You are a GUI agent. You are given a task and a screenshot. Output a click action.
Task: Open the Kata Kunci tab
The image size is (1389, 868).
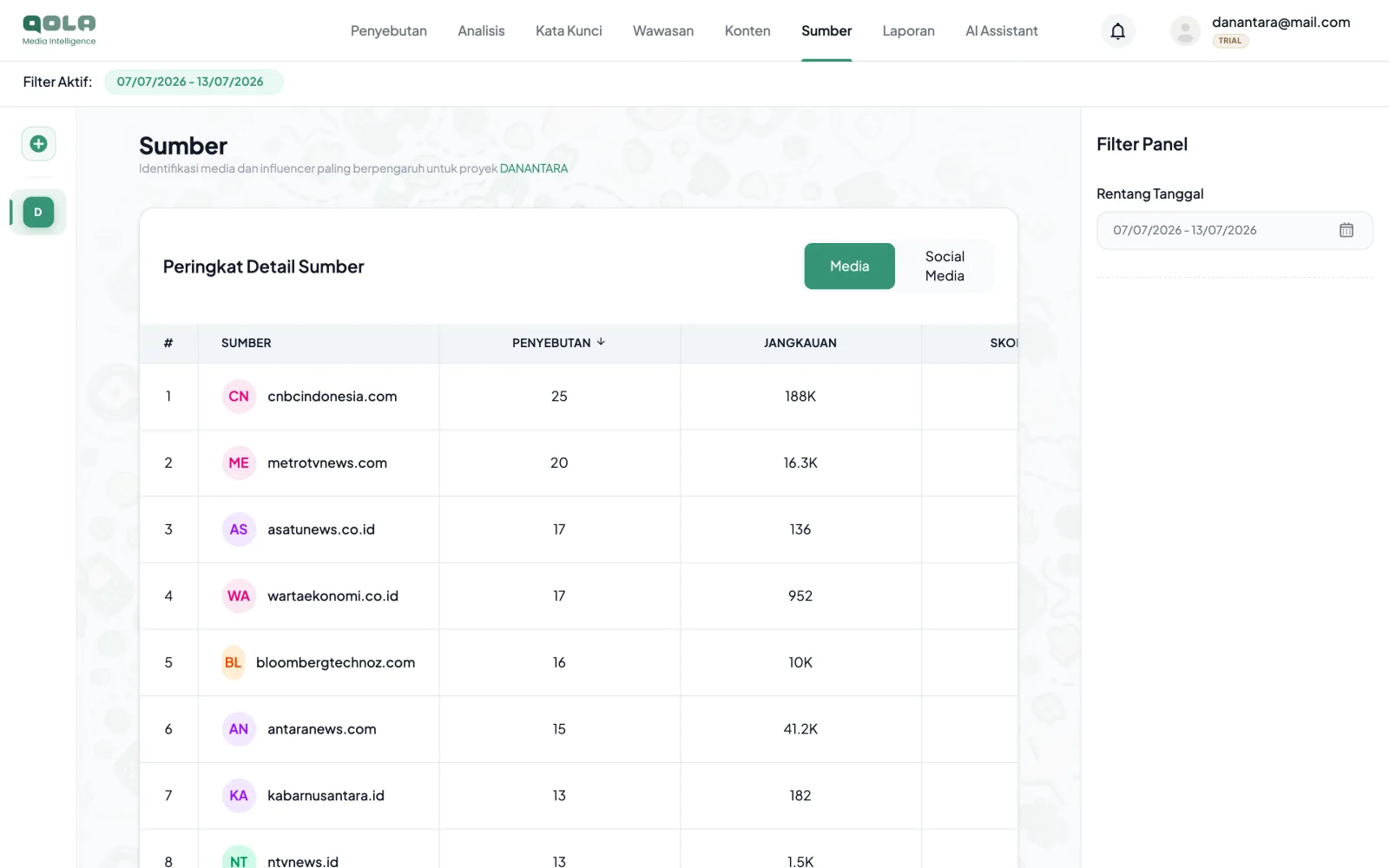click(x=569, y=31)
